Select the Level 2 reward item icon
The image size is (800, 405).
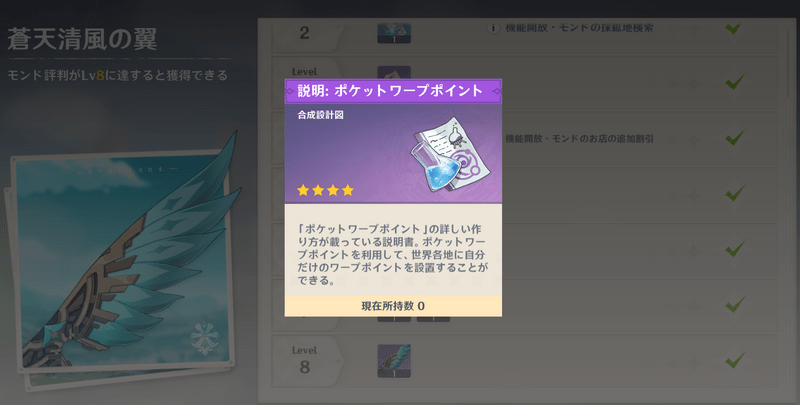[394, 33]
